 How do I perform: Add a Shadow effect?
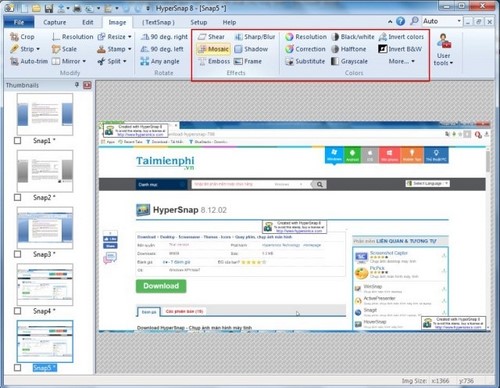tap(251, 49)
